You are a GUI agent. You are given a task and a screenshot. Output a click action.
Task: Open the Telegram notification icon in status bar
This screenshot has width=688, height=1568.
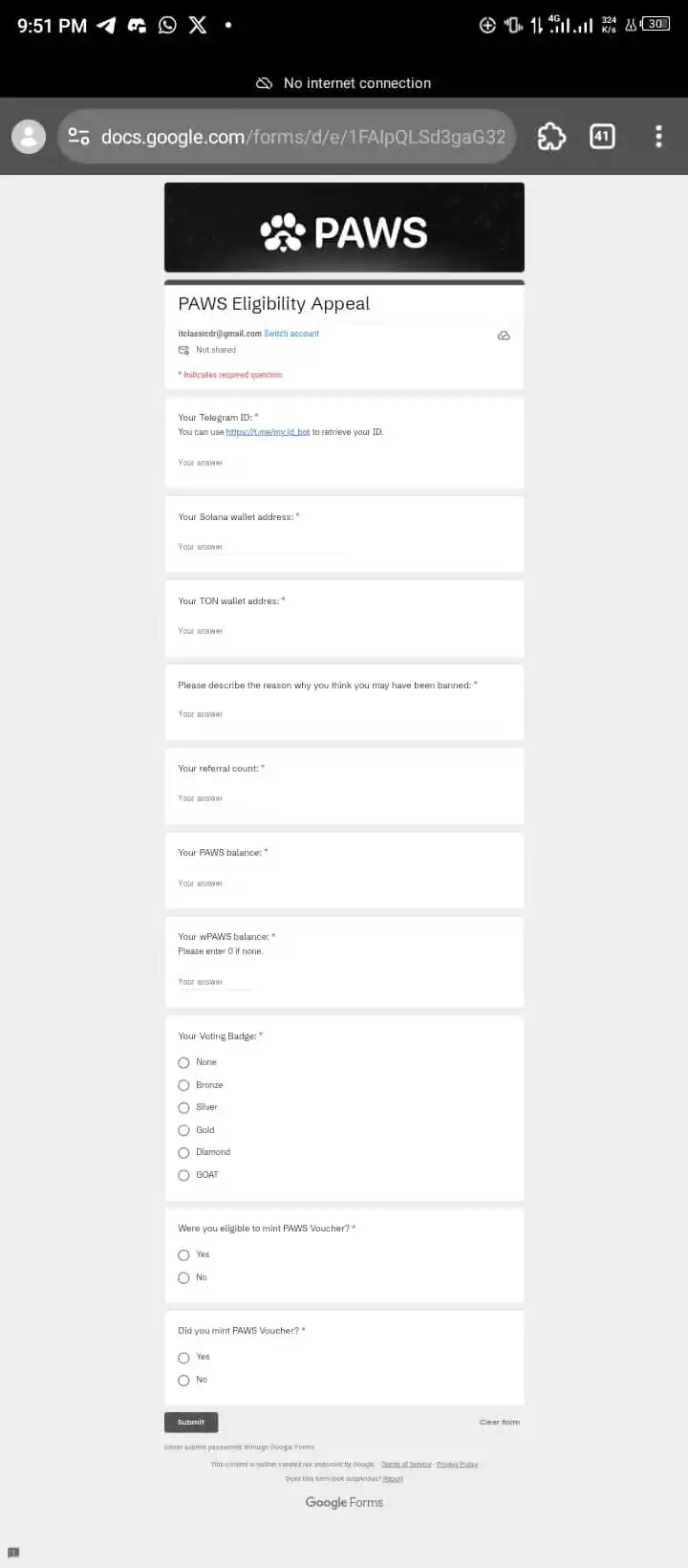106,26
